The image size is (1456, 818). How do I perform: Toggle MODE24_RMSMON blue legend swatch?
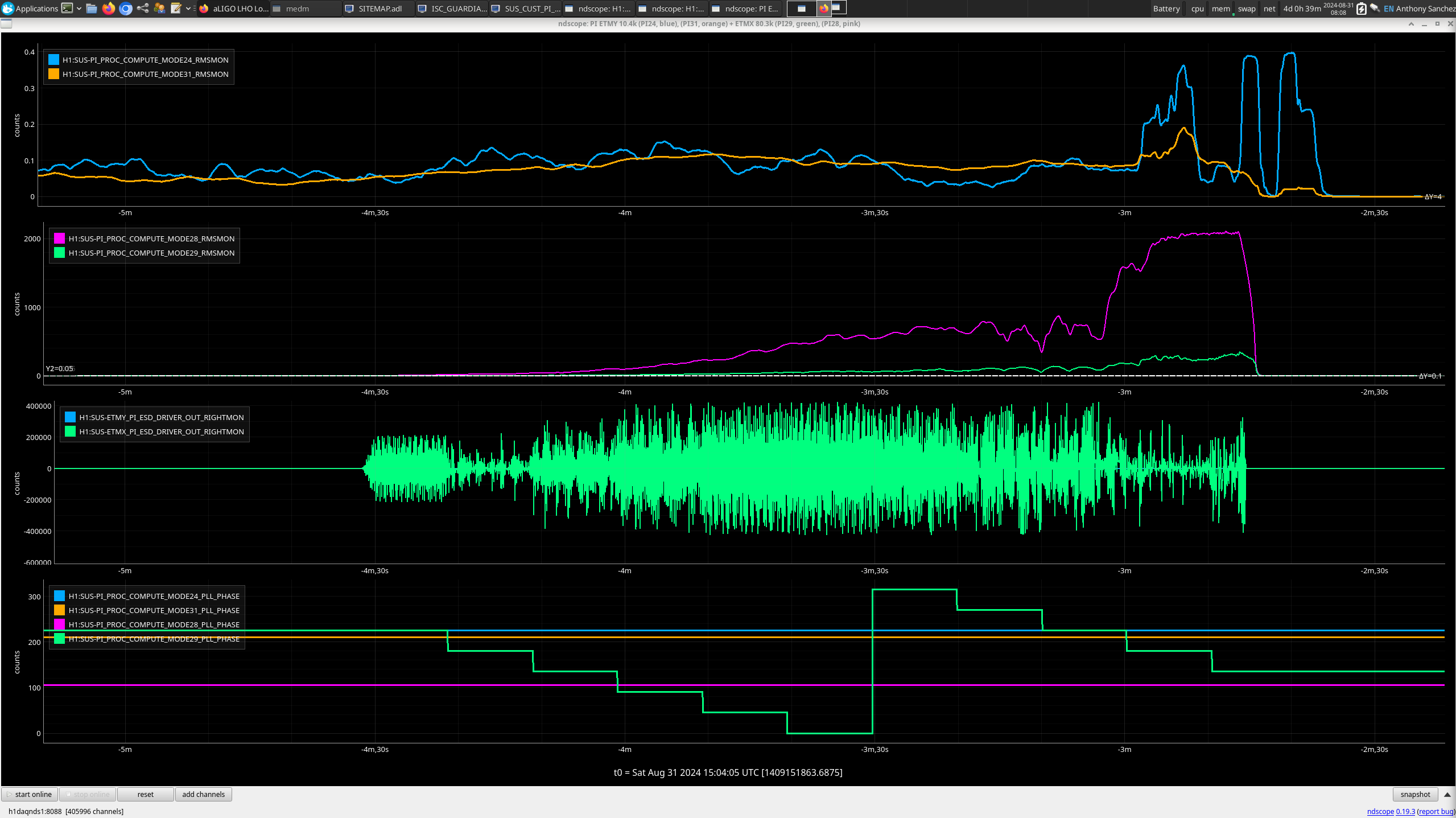point(53,60)
